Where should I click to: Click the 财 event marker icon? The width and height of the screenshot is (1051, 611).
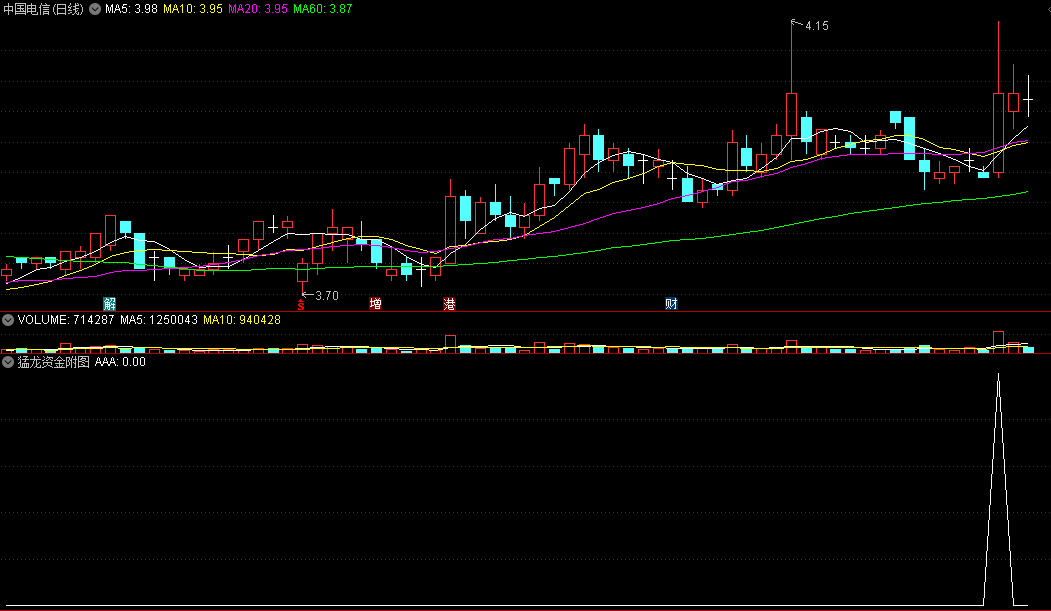click(672, 303)
